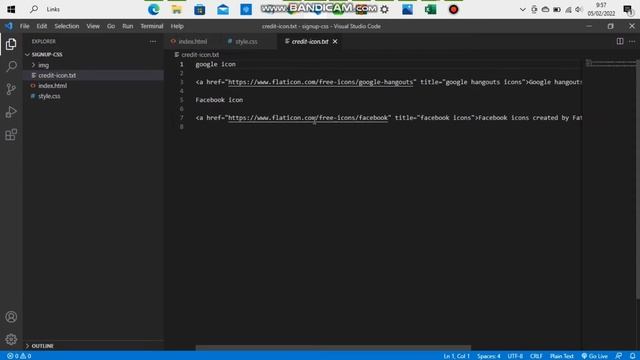Screen dimensions: 640x360
Task: Click the Bandicam record icon in taskbar
Action: pos(453,9)
